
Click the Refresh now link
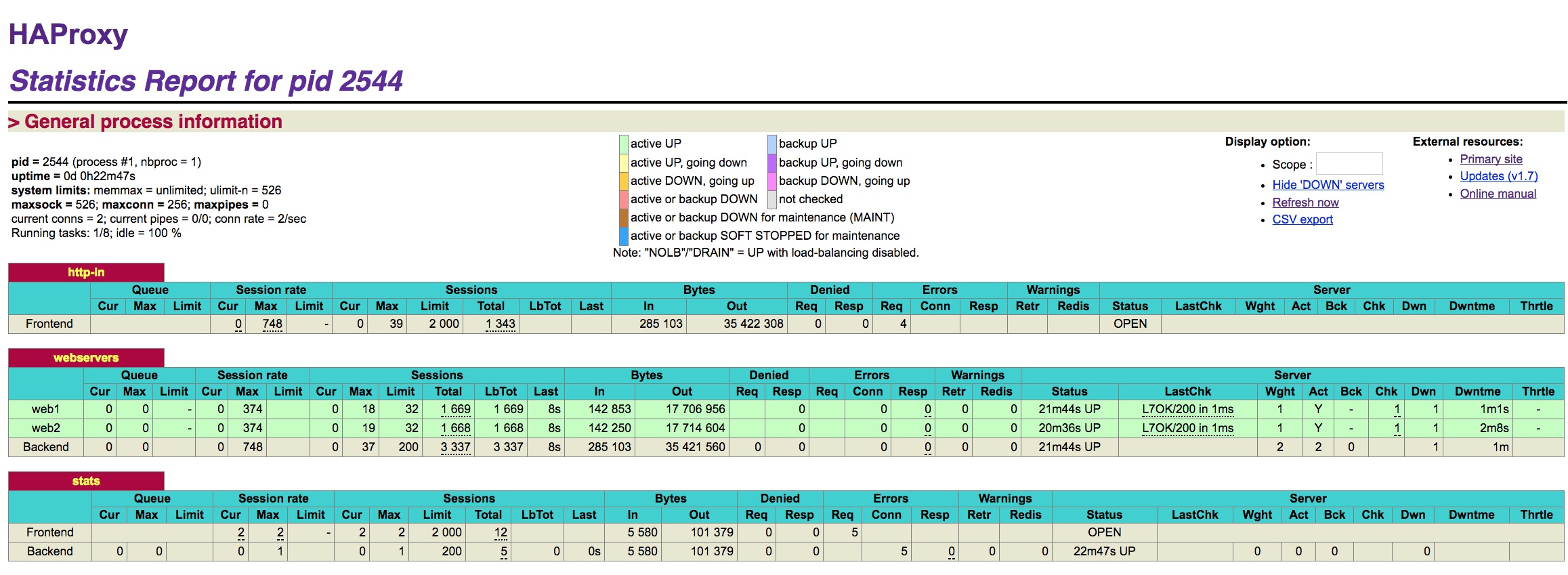point(1305,203)
